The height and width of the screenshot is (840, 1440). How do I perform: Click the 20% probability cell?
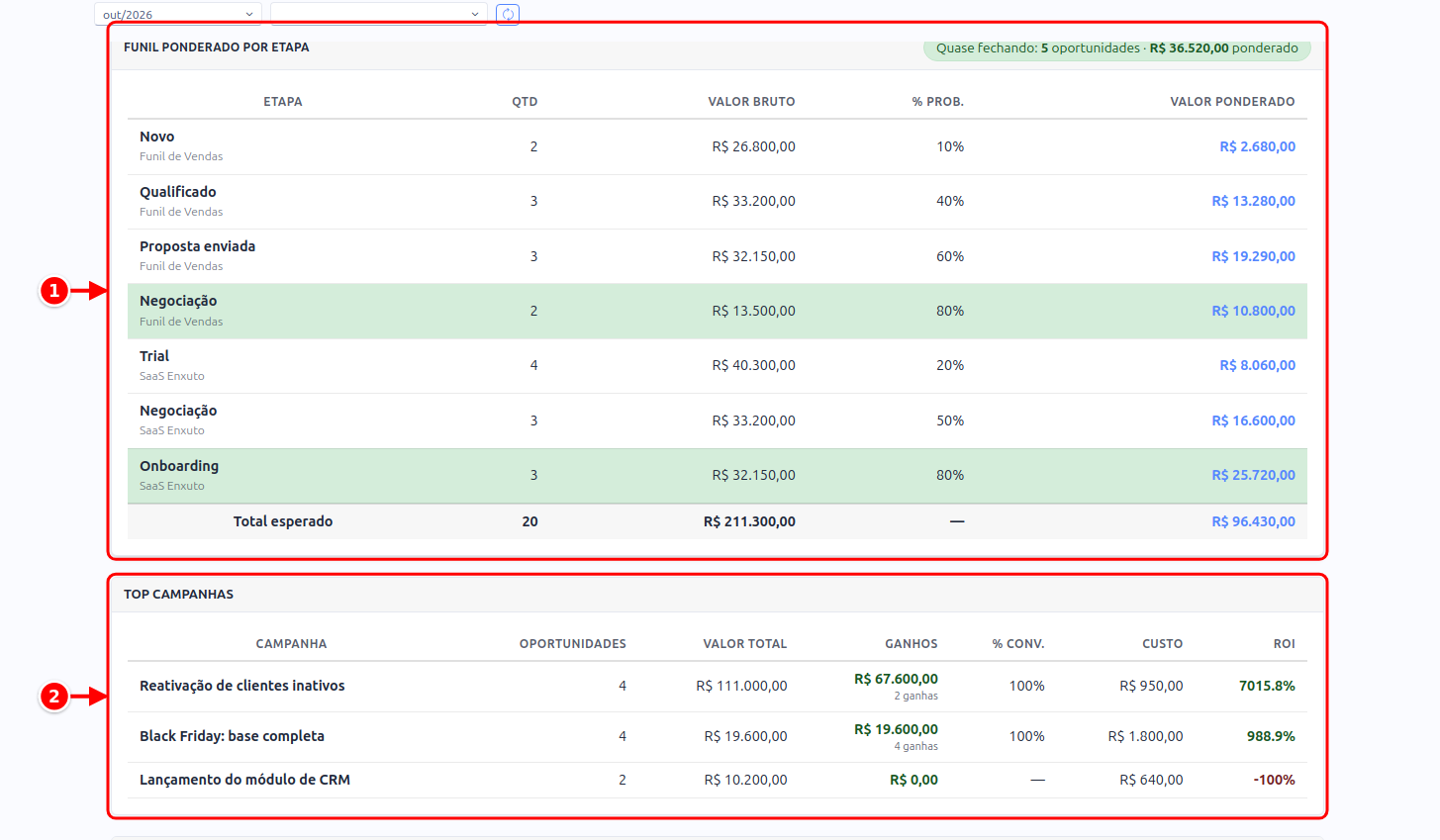pos(950,365)
